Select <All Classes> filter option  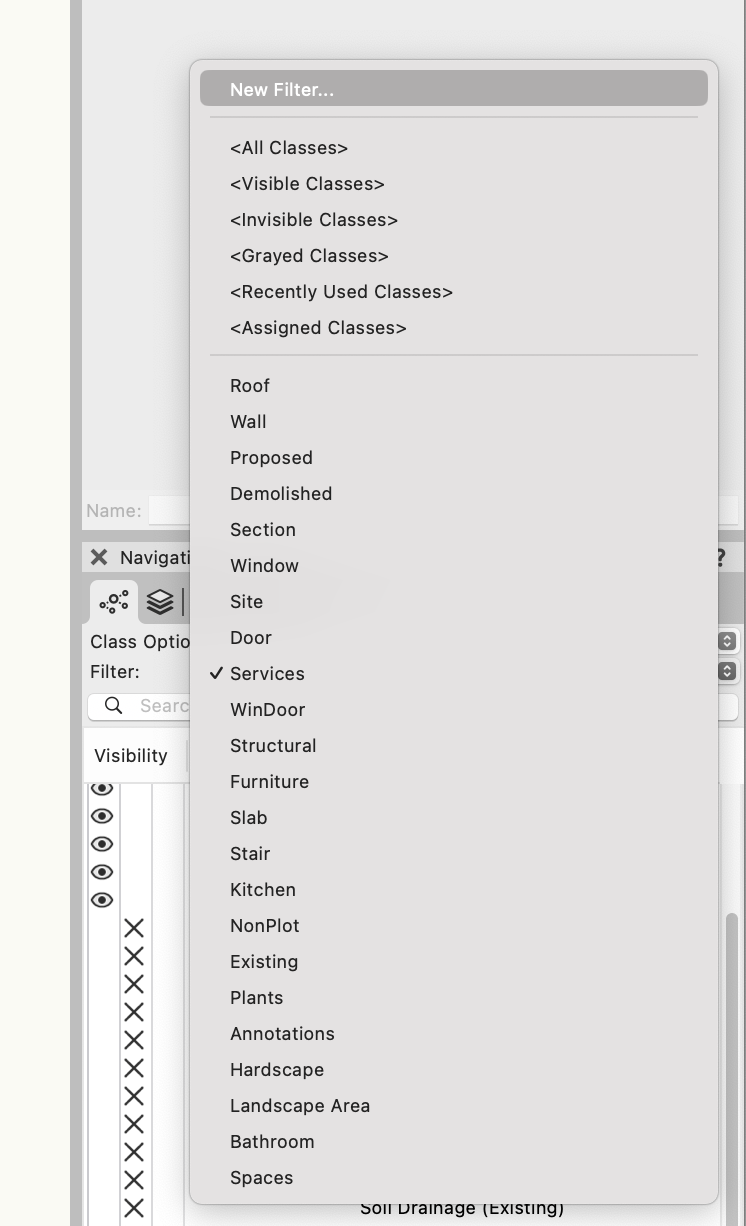tap(289, 148)
